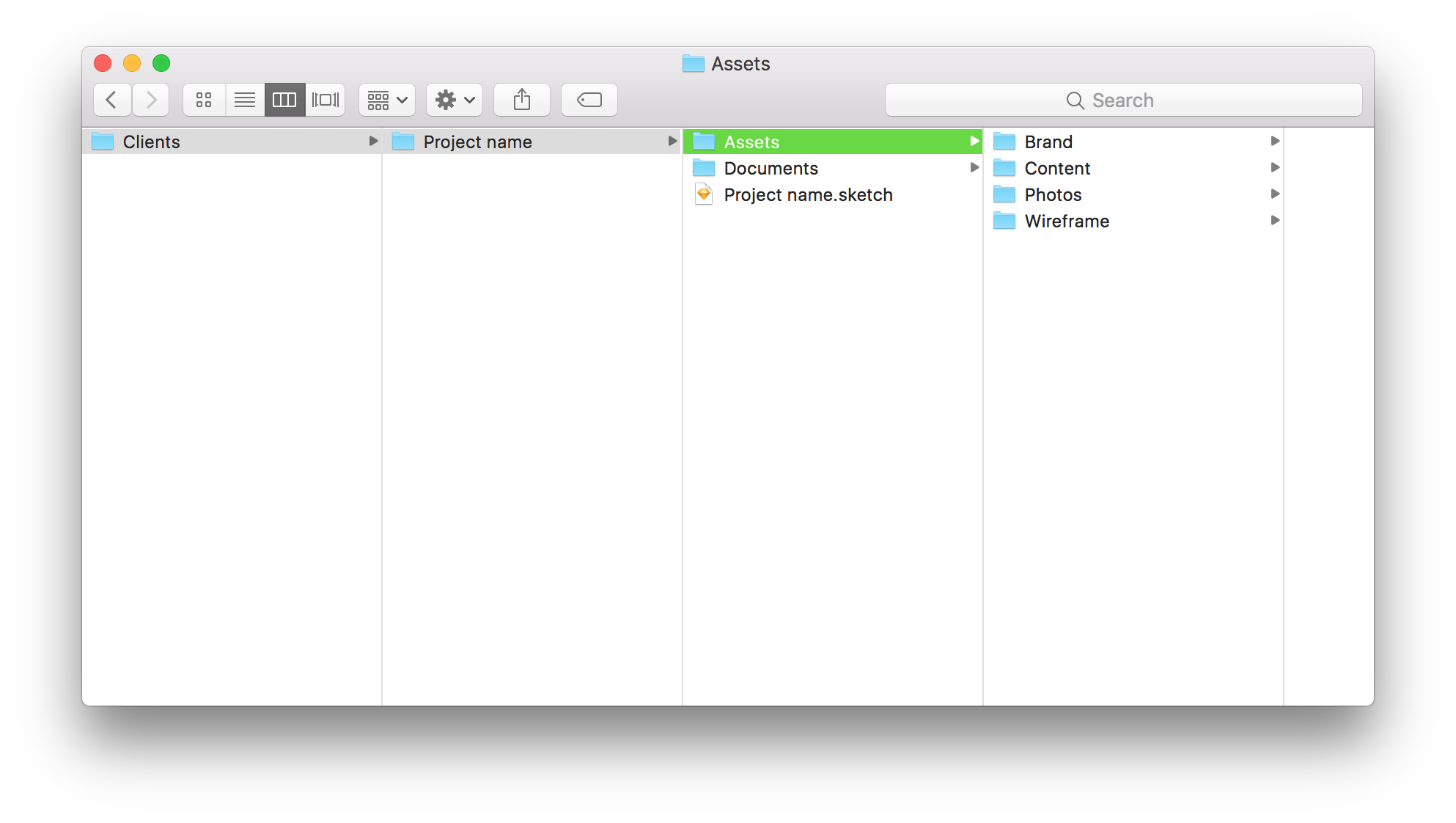Open the Wireframe folder
Viewport: 1456px width, 823px height.
click(1067, 221)
